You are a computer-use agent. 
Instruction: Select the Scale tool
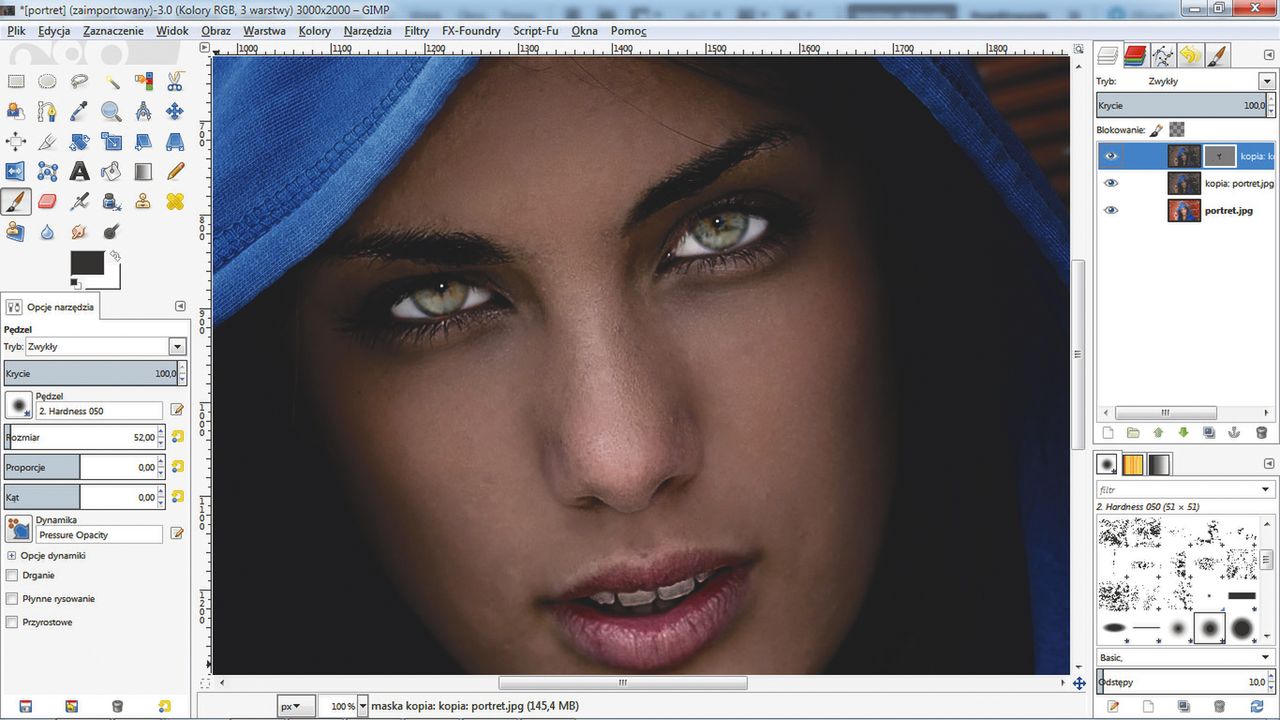click(111, 141)
